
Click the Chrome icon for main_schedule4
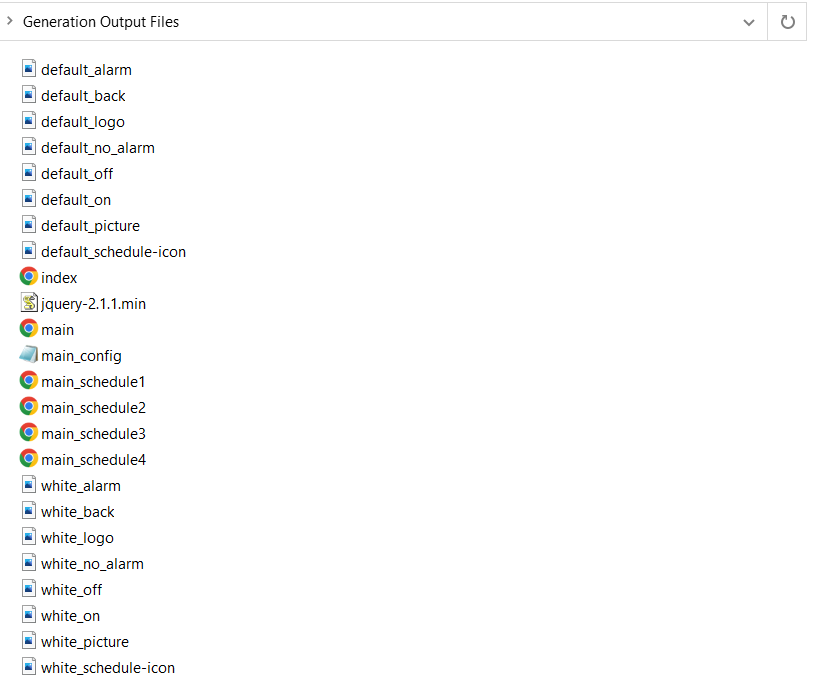29,459
